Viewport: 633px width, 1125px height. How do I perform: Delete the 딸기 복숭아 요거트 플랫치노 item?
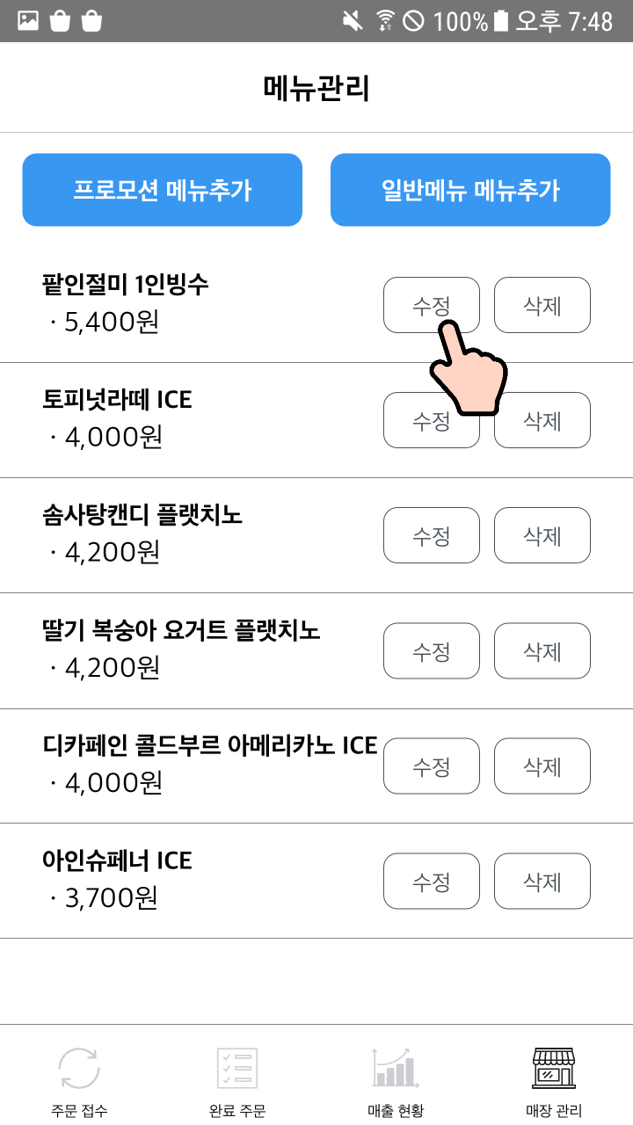click(x=542, y=650)
